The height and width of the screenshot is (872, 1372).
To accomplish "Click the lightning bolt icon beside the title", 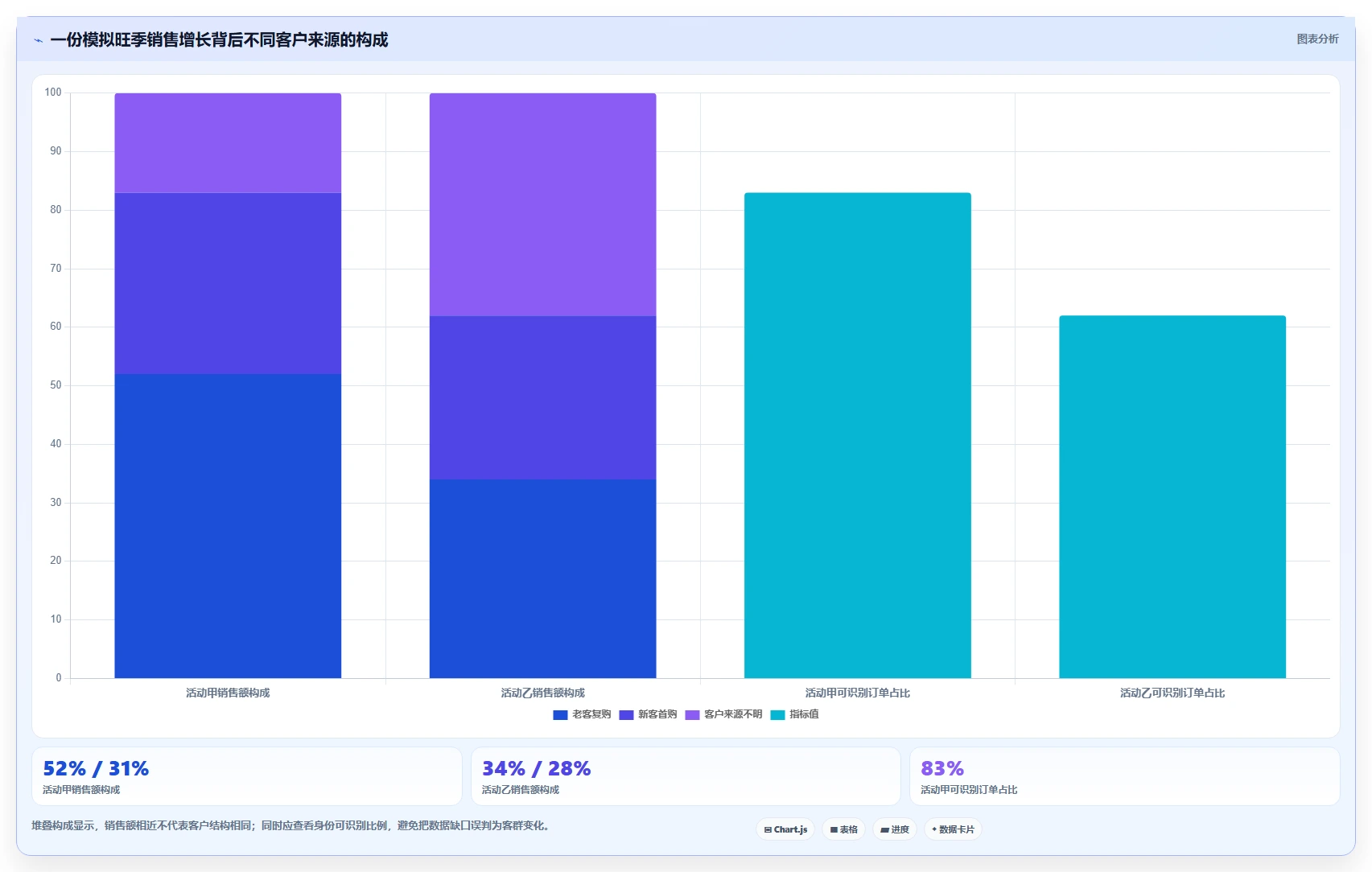I will [38, 40].
